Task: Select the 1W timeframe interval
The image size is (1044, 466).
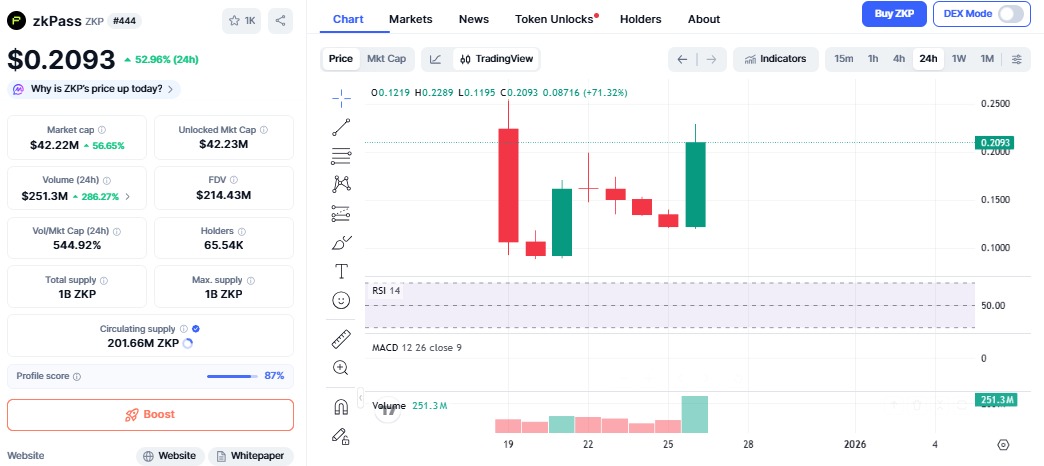Action: [959, 59]
